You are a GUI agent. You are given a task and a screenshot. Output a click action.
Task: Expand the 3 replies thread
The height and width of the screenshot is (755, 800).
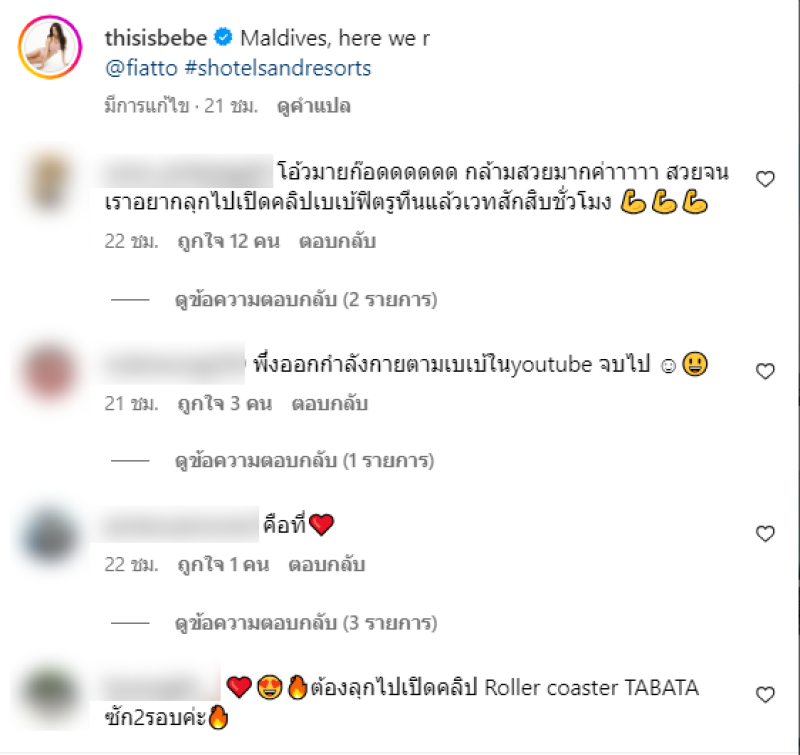[x=306, y=623]
